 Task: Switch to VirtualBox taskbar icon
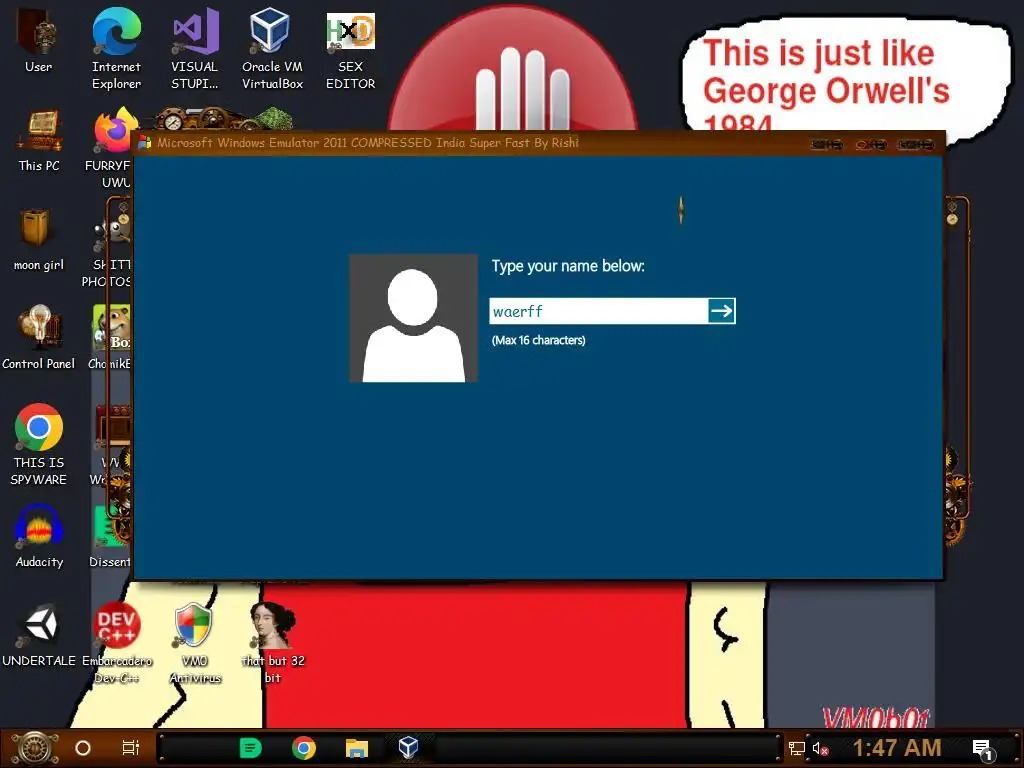click(409, 747)
